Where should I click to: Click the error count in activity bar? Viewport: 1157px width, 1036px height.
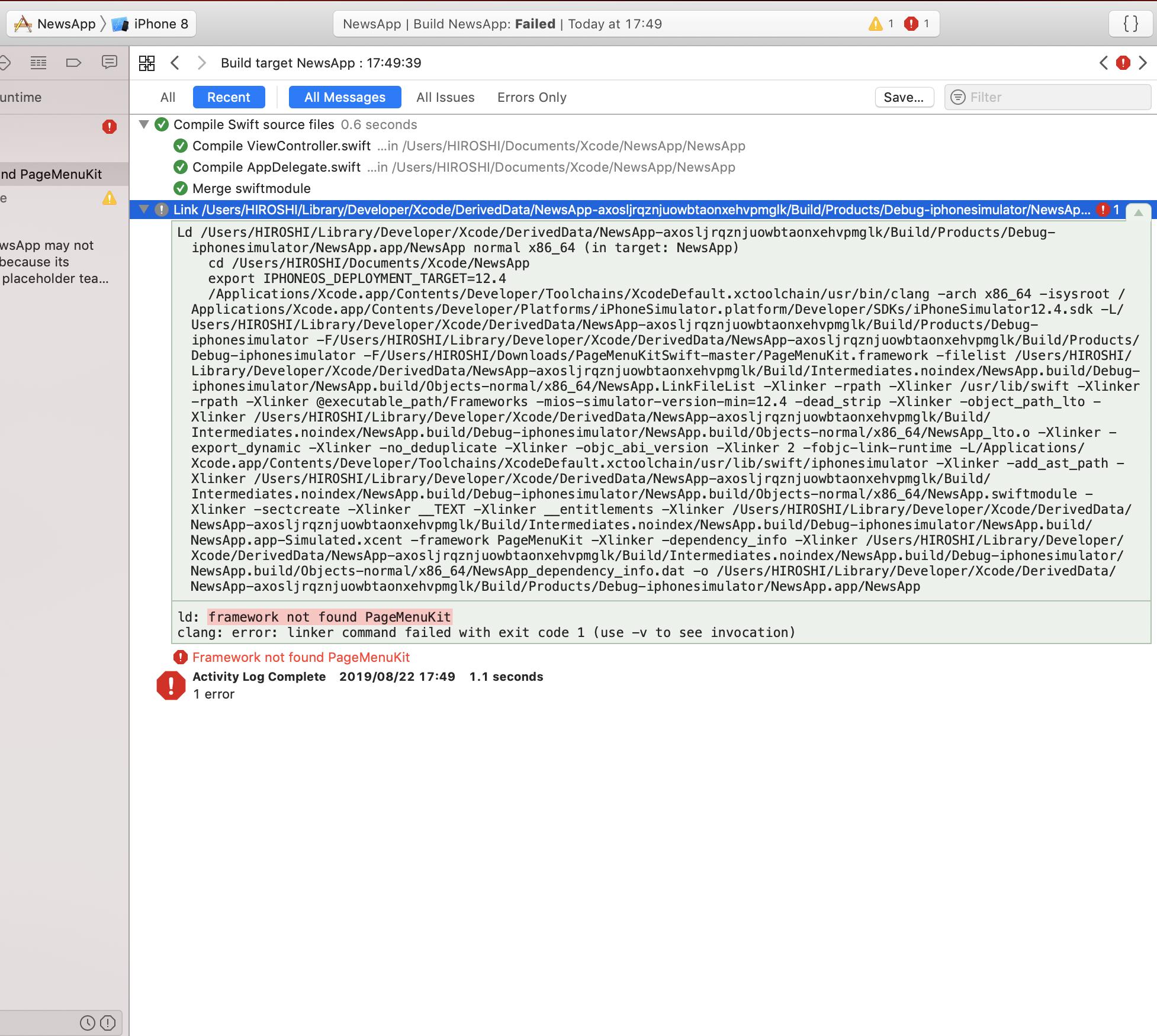click(917, 24)
